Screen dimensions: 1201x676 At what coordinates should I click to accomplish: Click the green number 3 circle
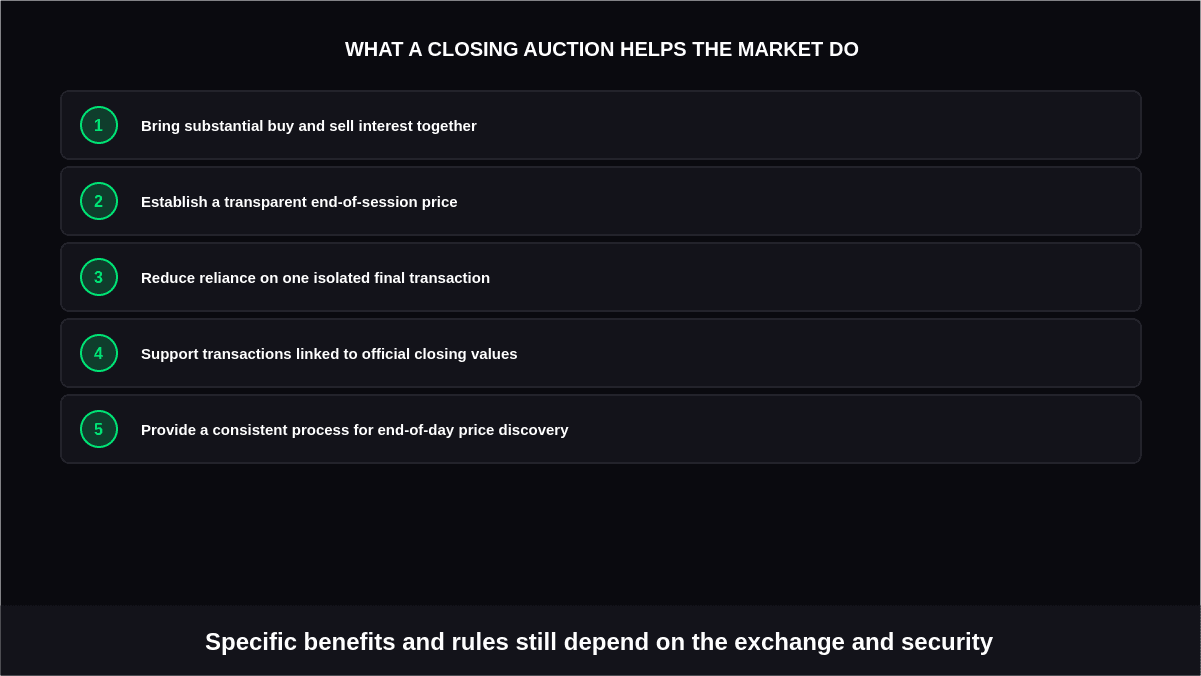pyautogui.click(x=99, y=277)
